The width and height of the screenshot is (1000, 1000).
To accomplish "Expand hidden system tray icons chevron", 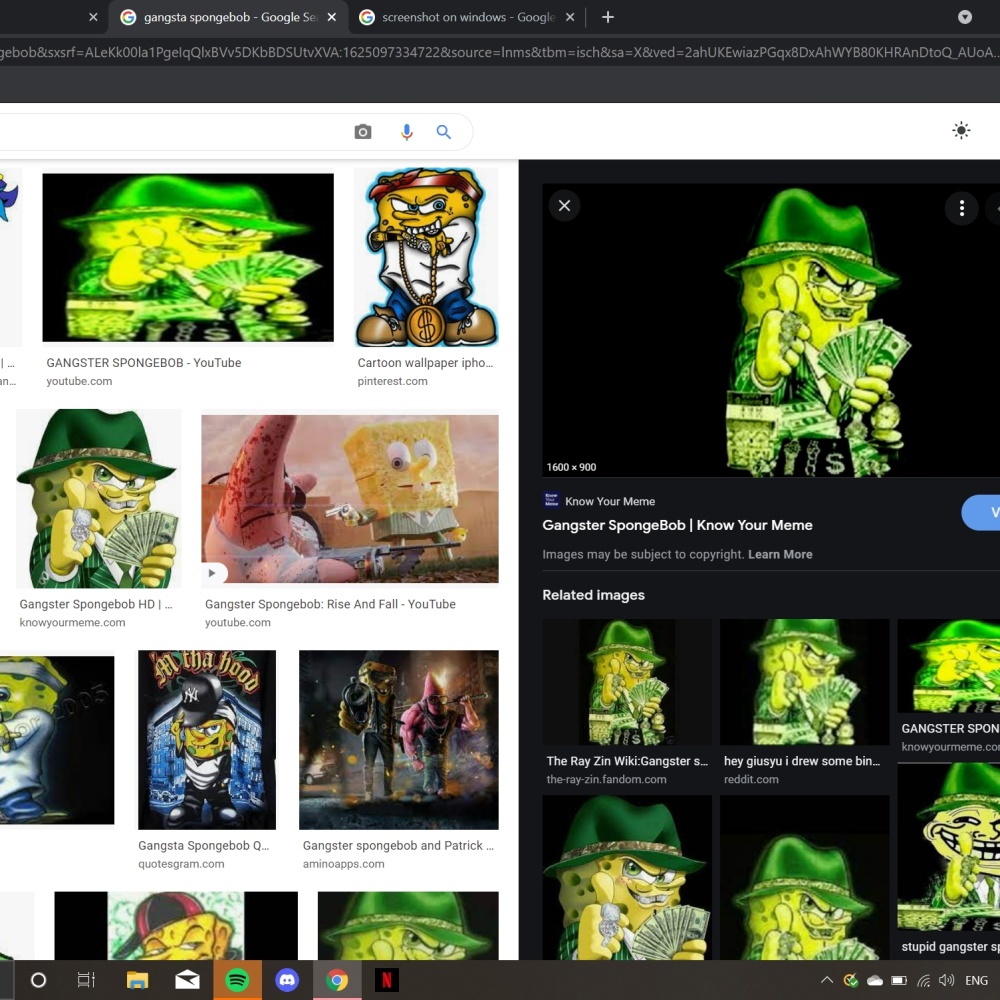I will coord(827,980).
